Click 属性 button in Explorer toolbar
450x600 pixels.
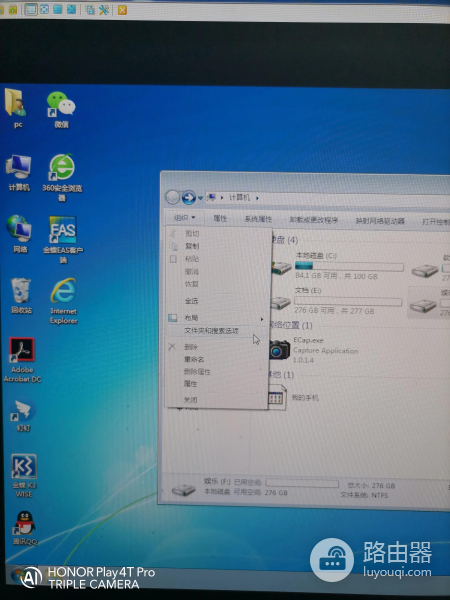tap(220, 218)
